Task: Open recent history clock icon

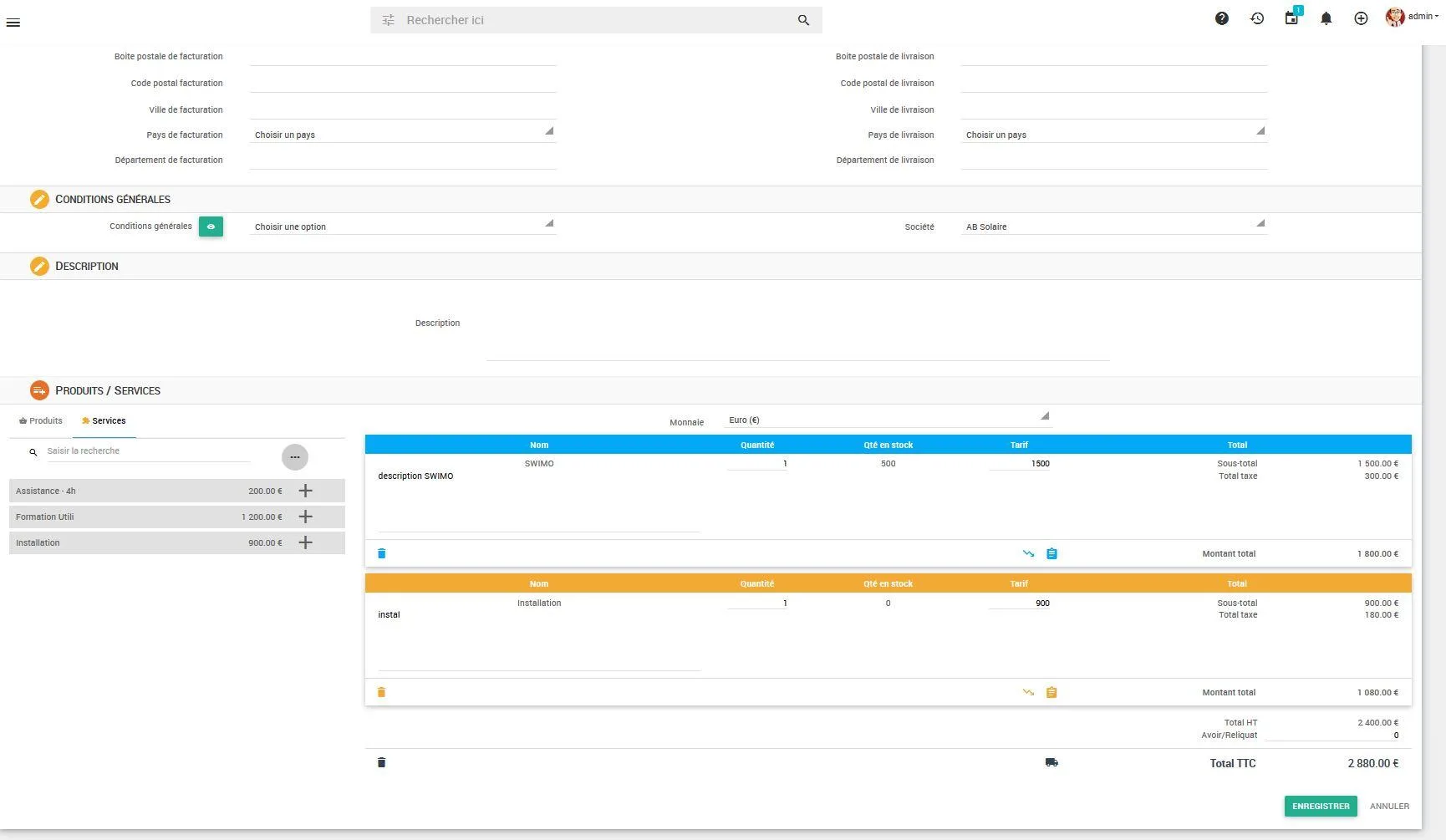Action: [1257, 18]
